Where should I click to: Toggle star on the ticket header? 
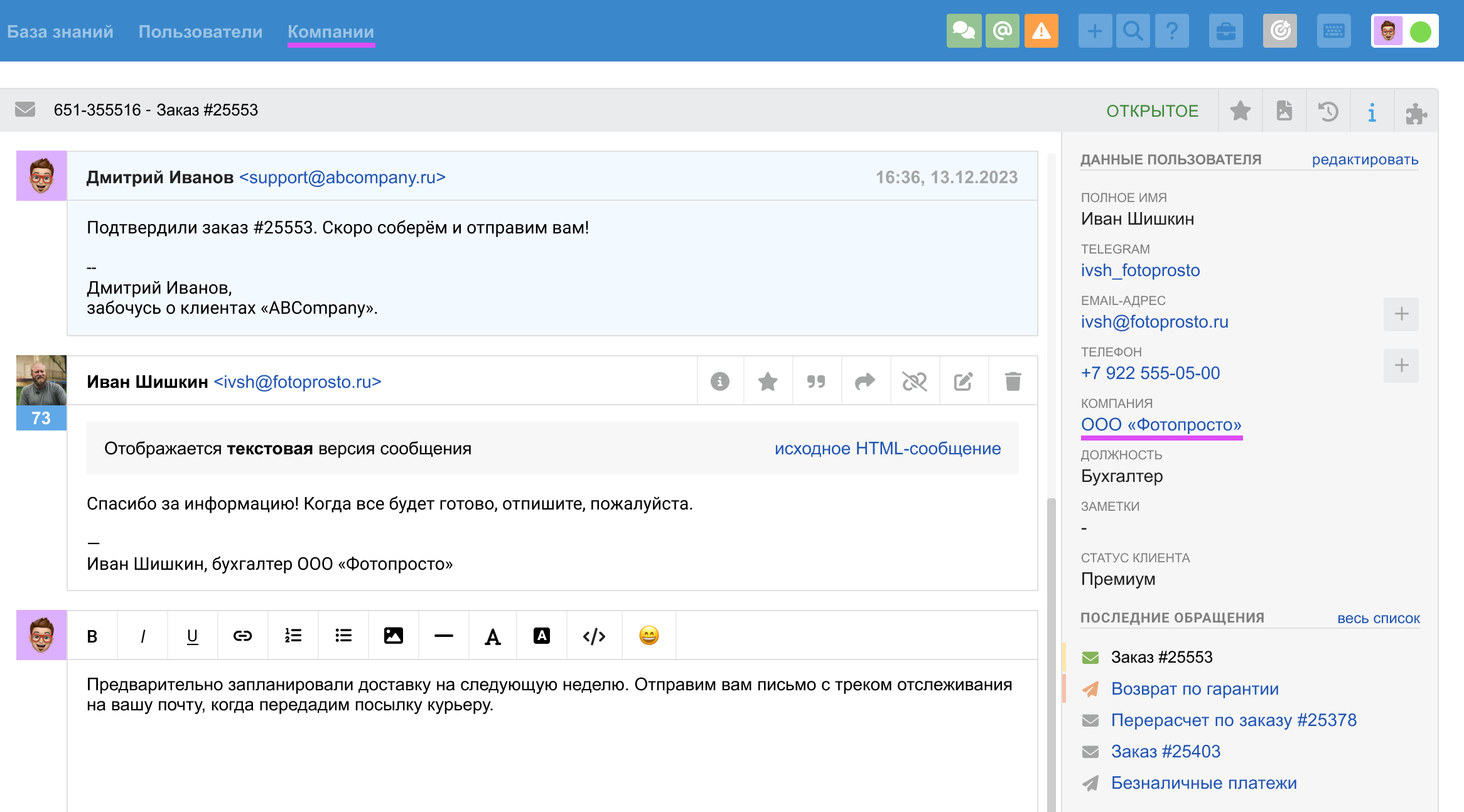pos(1240,111)
